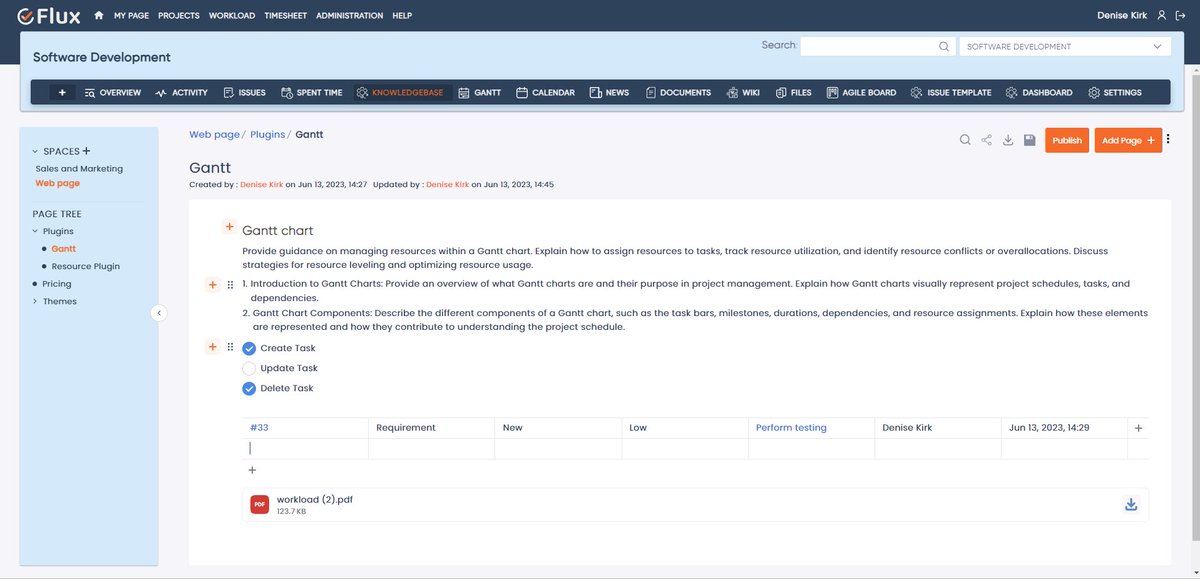The height and width of the screenshot is (579, 1200).
Task: Open the Software Development project dropdown
Action: point(1065,46)
